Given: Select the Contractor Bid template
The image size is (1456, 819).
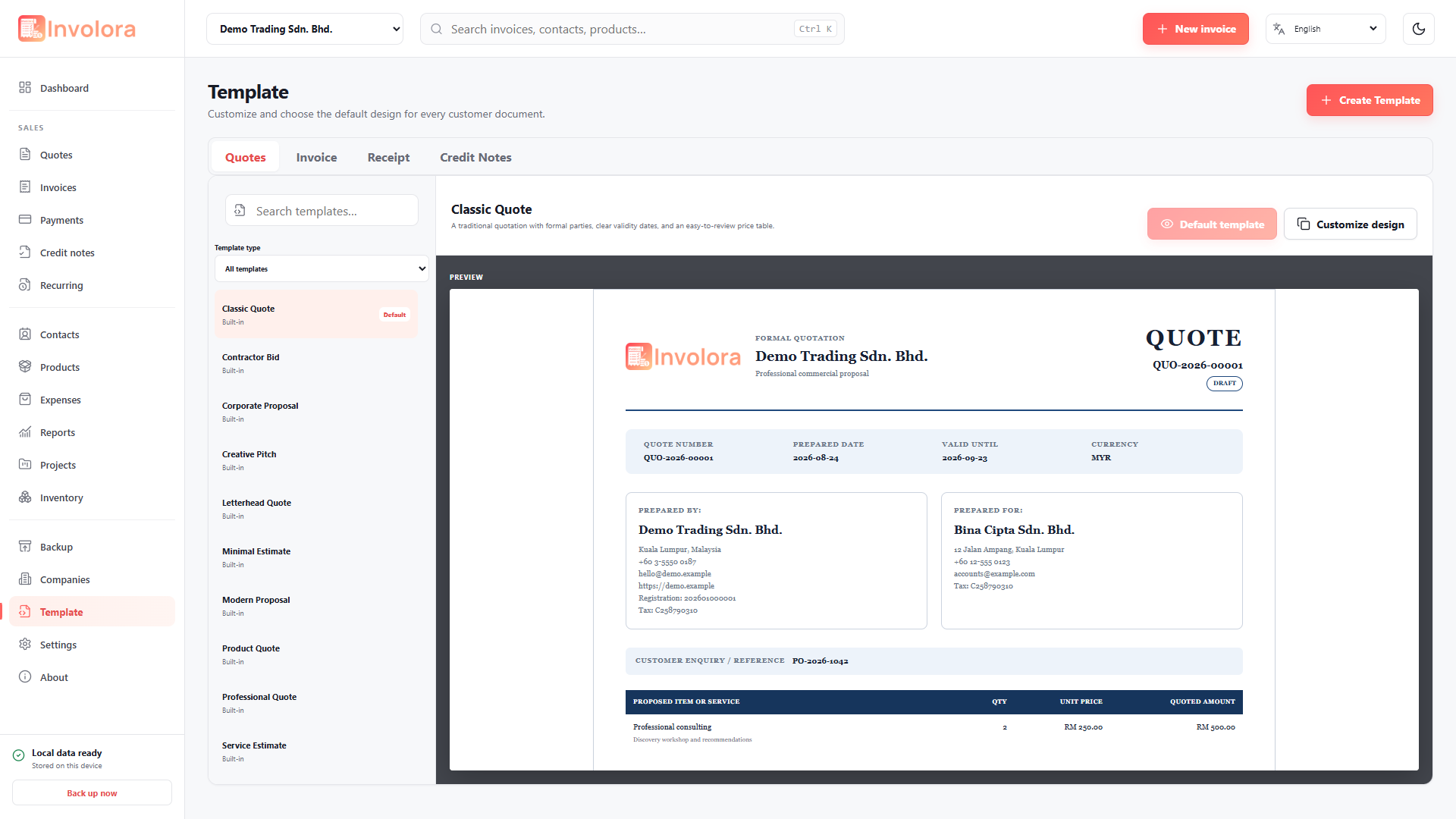Looking at the screenshot, I should click(x=316, y=362).
